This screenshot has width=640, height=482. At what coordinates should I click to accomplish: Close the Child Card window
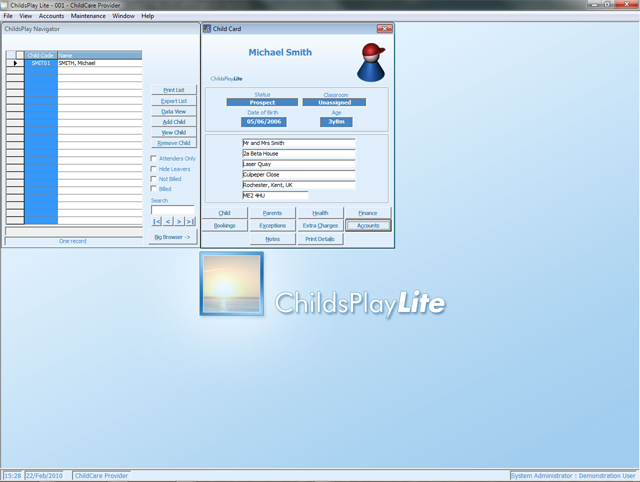[384, 29]
